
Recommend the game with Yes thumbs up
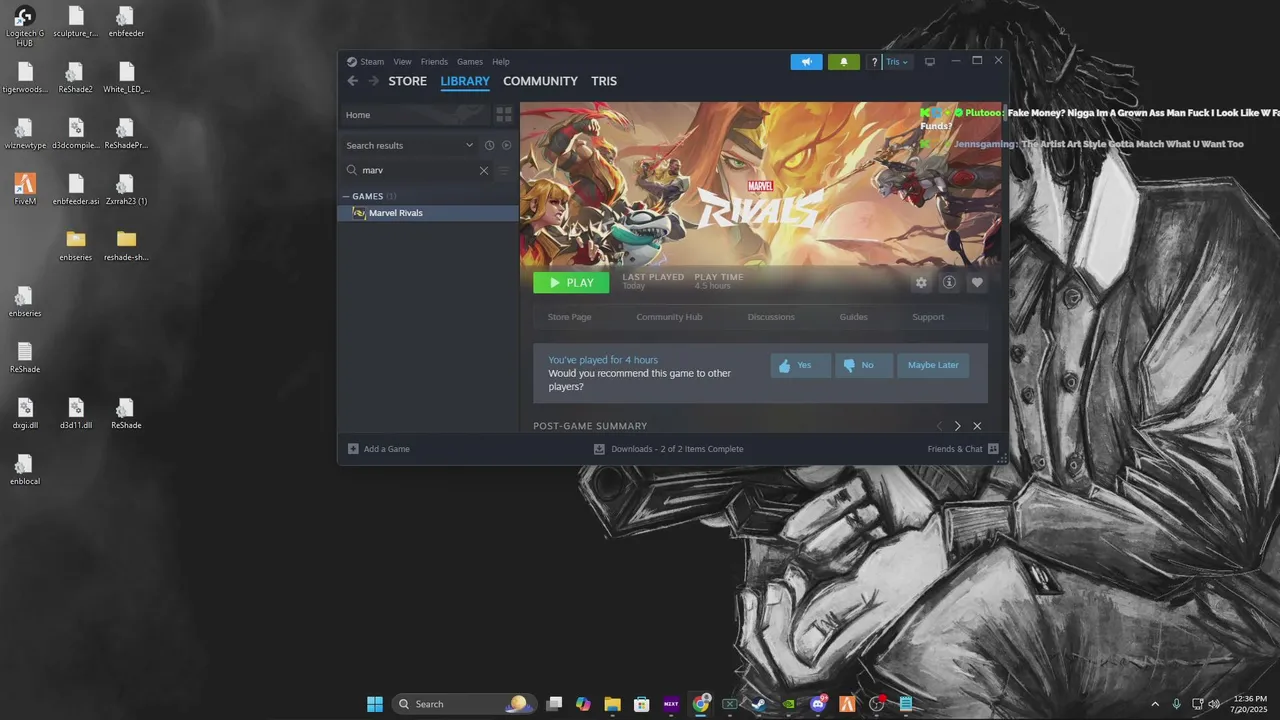[x=800, y=365]
